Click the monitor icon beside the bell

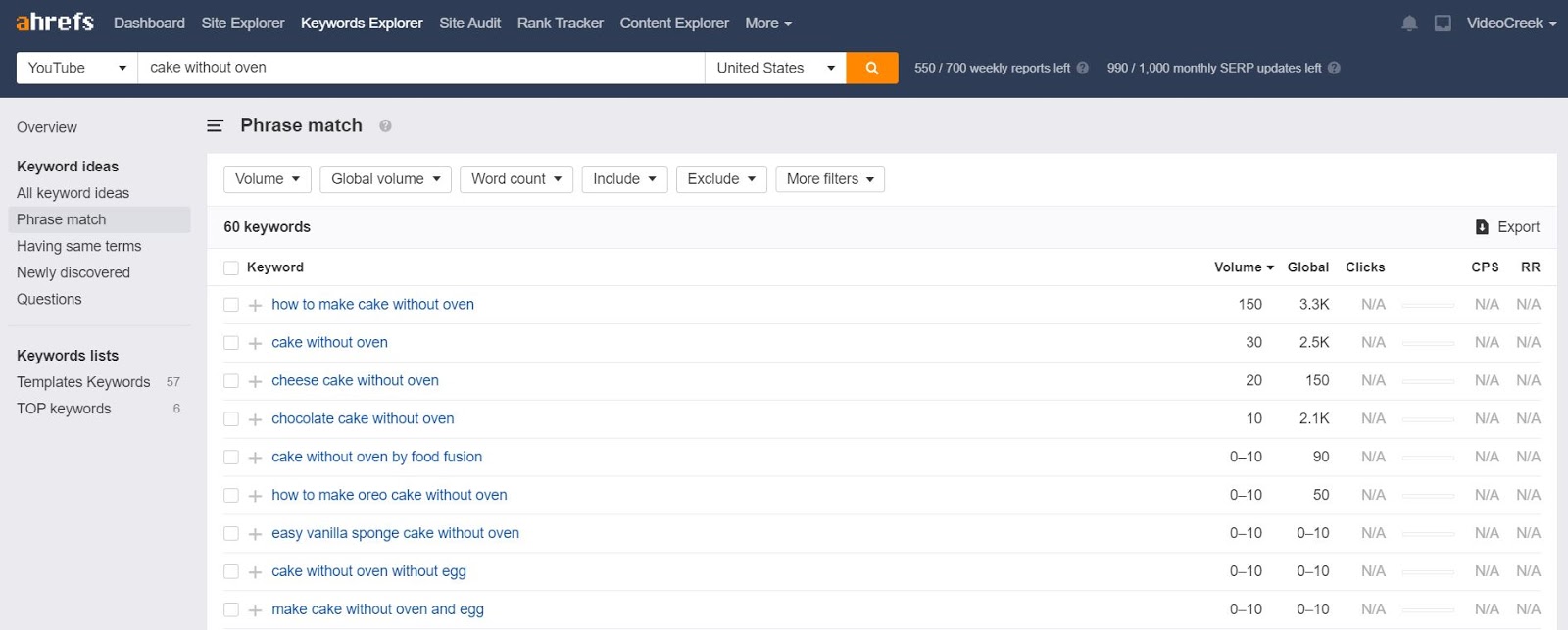click(1443, 24)
